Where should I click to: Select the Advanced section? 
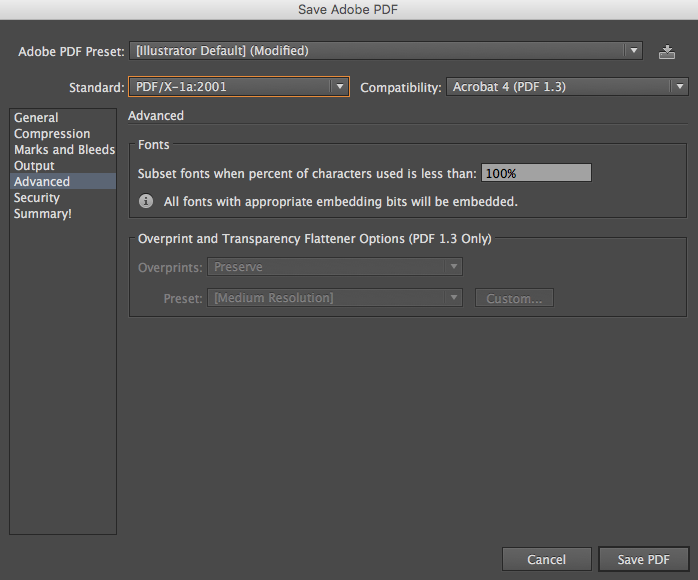pyautogui.click(x=63, y=182)
